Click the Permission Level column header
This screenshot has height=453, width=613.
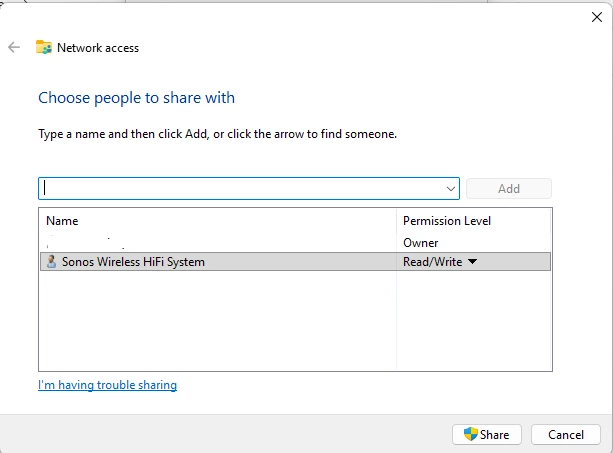tap(446, 220)
